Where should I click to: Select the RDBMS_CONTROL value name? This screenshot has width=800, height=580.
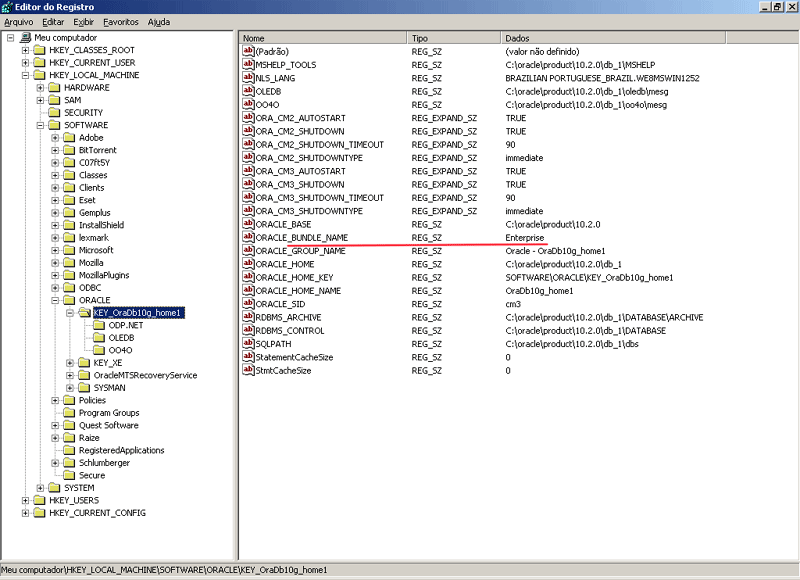[x=289, y=331]
